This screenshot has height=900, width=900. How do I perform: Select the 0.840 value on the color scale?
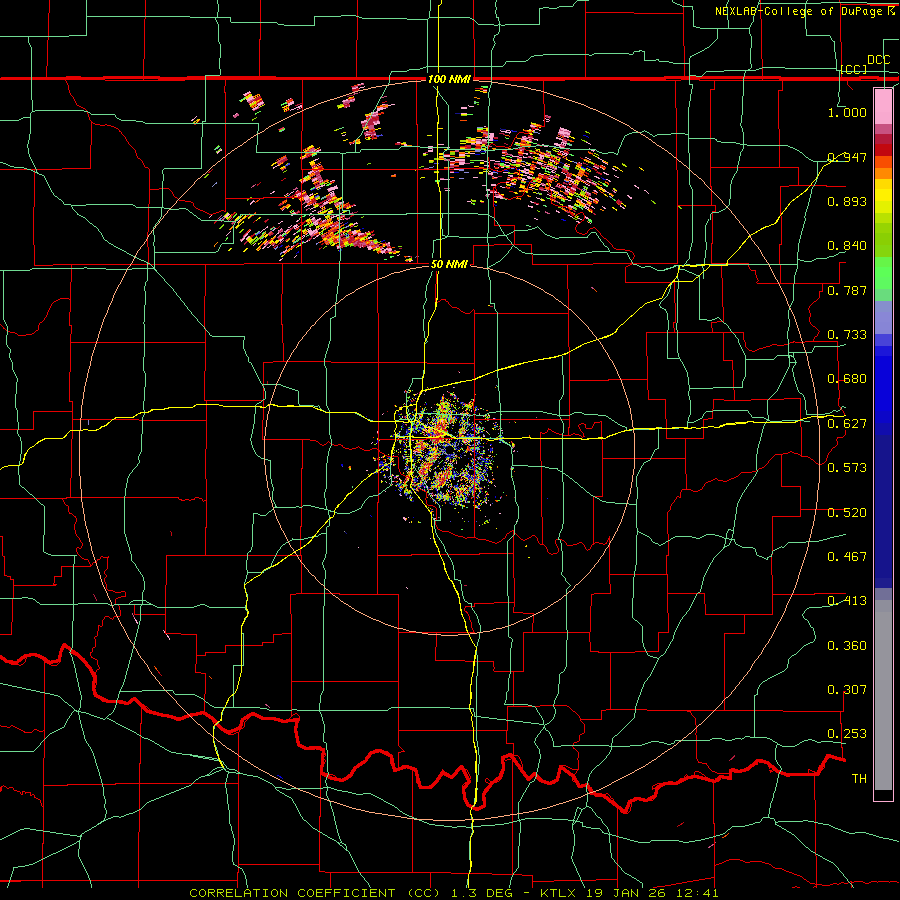pyautogui.click(x=847, y=246)
